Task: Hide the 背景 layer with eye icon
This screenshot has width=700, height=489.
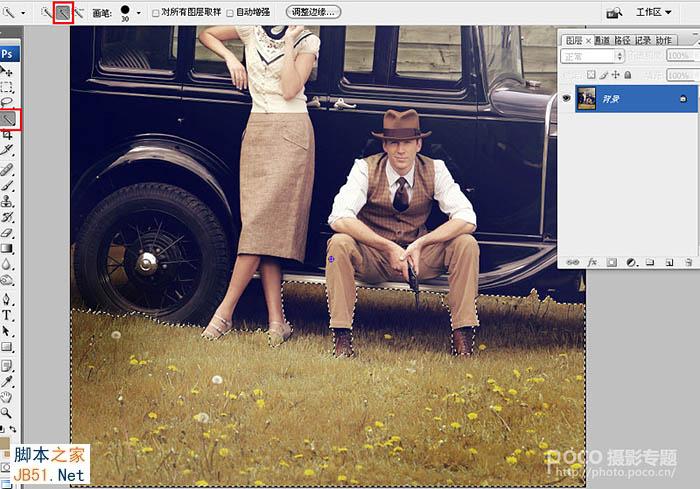Action: [x=567, y=98]
